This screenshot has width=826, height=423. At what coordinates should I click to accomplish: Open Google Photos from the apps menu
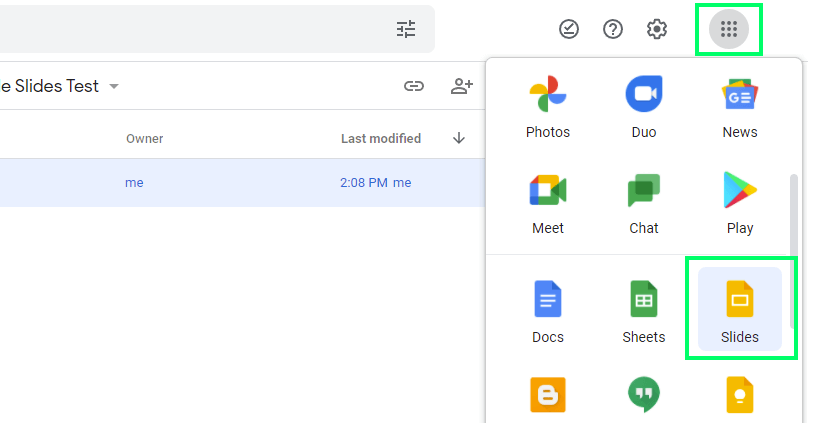point(547,107)
